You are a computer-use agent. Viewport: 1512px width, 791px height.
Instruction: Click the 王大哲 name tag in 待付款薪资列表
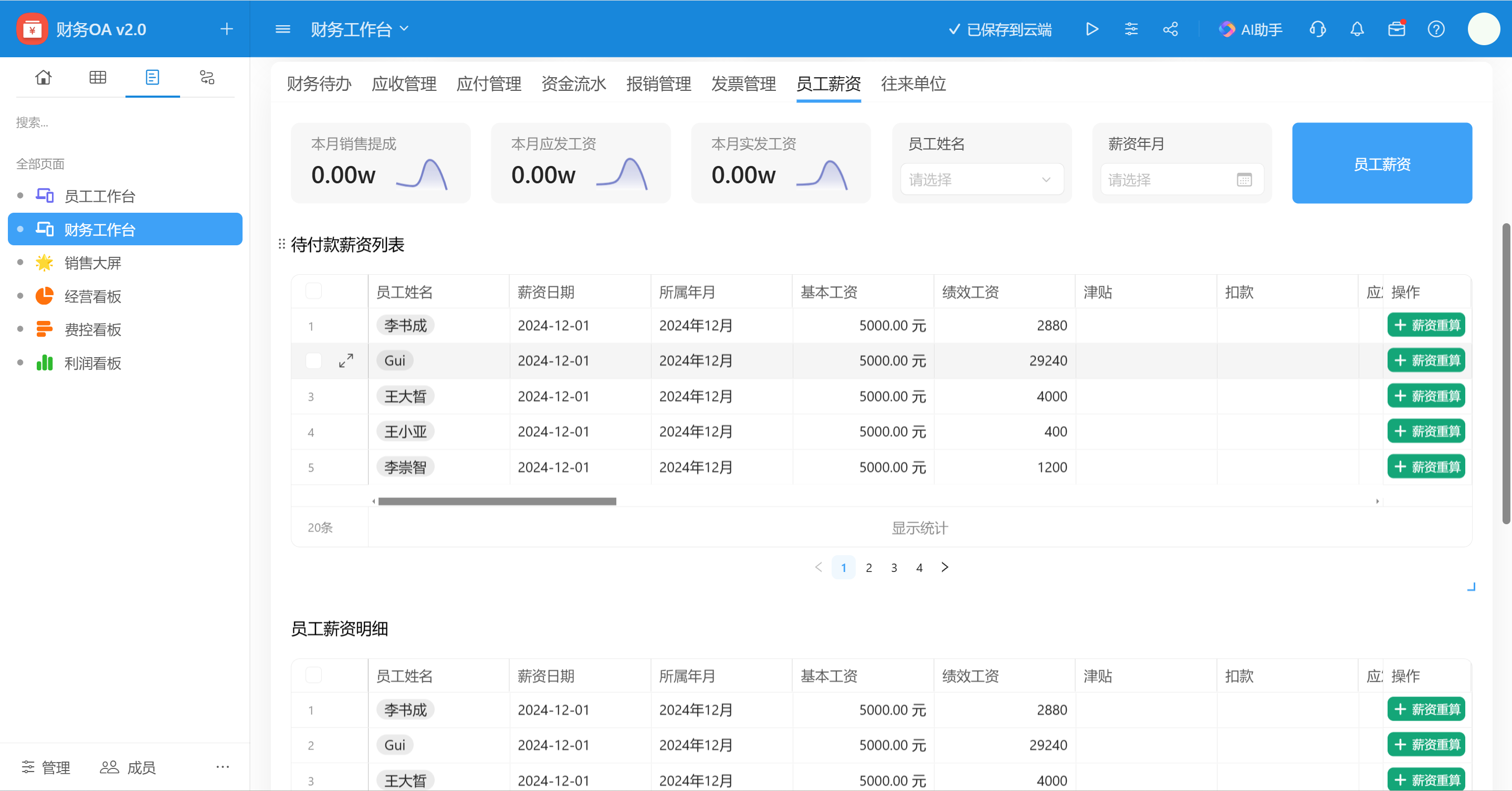pyautogui.click(x=405, y=396)
